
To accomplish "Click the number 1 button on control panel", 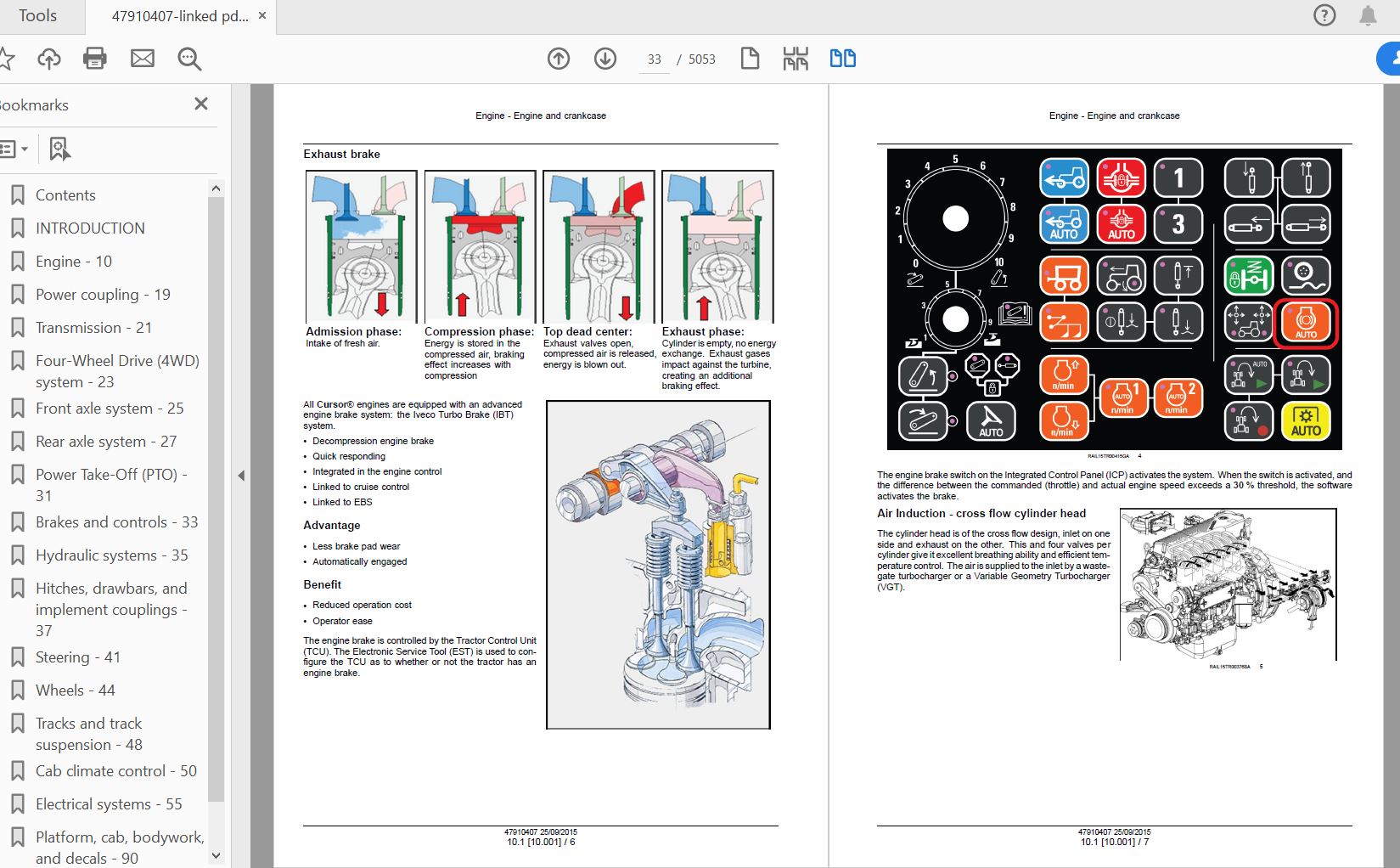I will click(1178, 178).
